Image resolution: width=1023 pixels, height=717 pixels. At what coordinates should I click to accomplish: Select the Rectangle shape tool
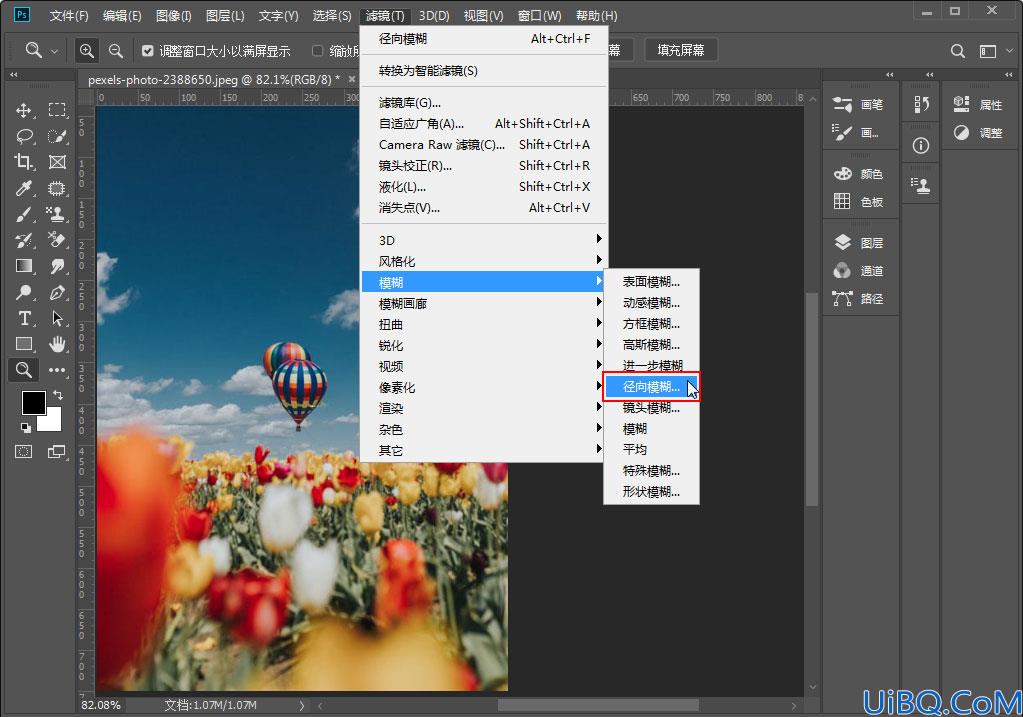click(24, 344)
